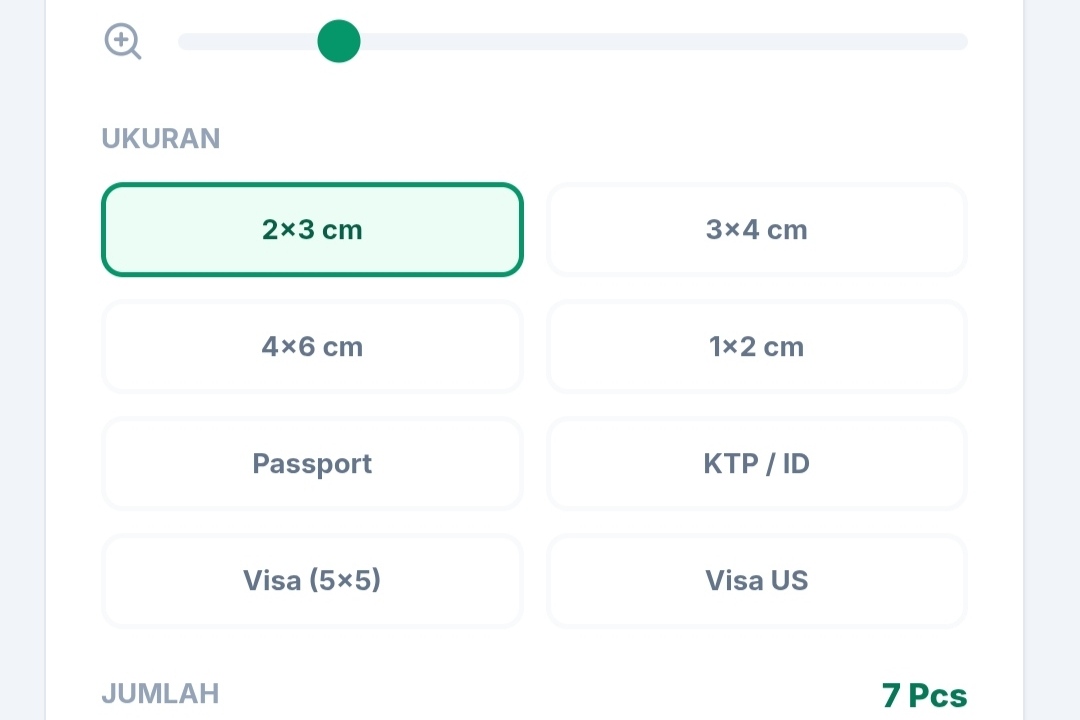Select the 2×3 cm size option
This screenshot has height=720, width=1080.
tap(312, 230)
